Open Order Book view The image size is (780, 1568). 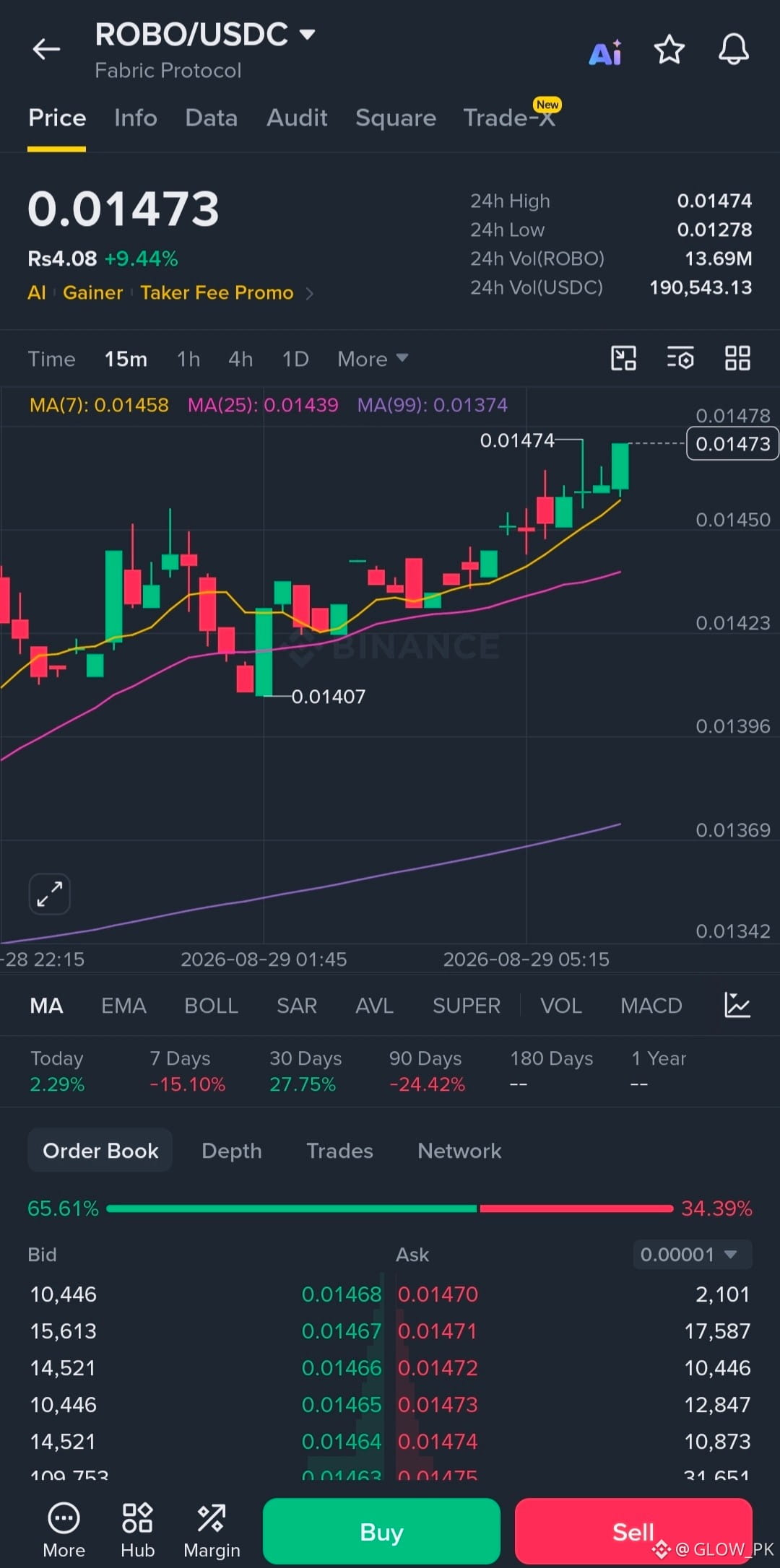tap(100, 1150)
